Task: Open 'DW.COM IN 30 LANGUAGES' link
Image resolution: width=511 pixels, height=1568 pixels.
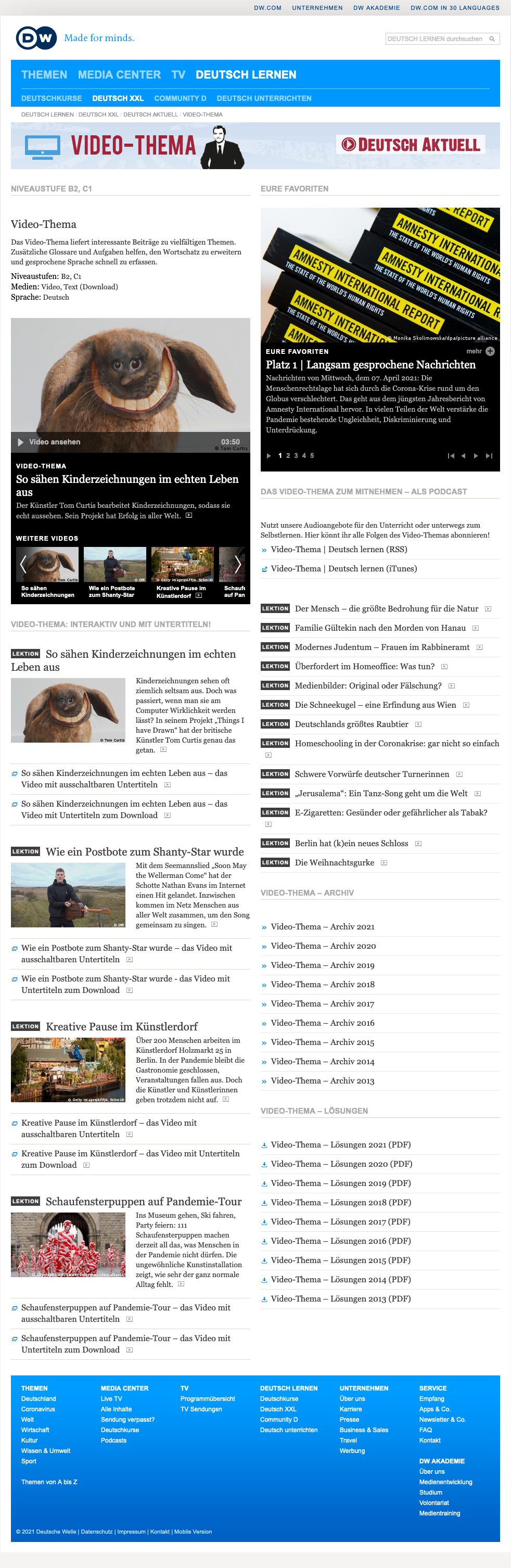Action: click(455, 8)
